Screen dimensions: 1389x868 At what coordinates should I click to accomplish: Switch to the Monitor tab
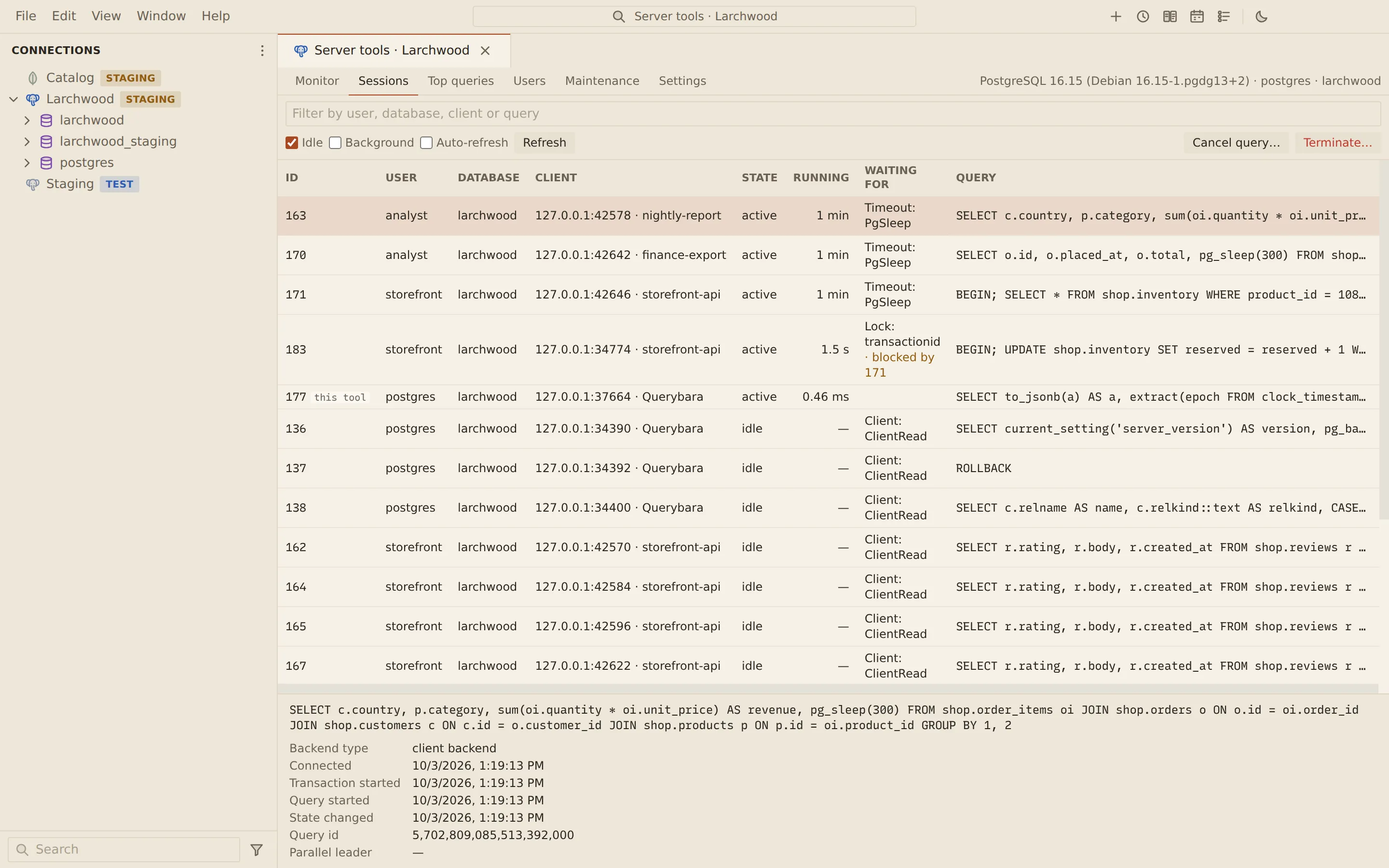click(x=317, y=81)
